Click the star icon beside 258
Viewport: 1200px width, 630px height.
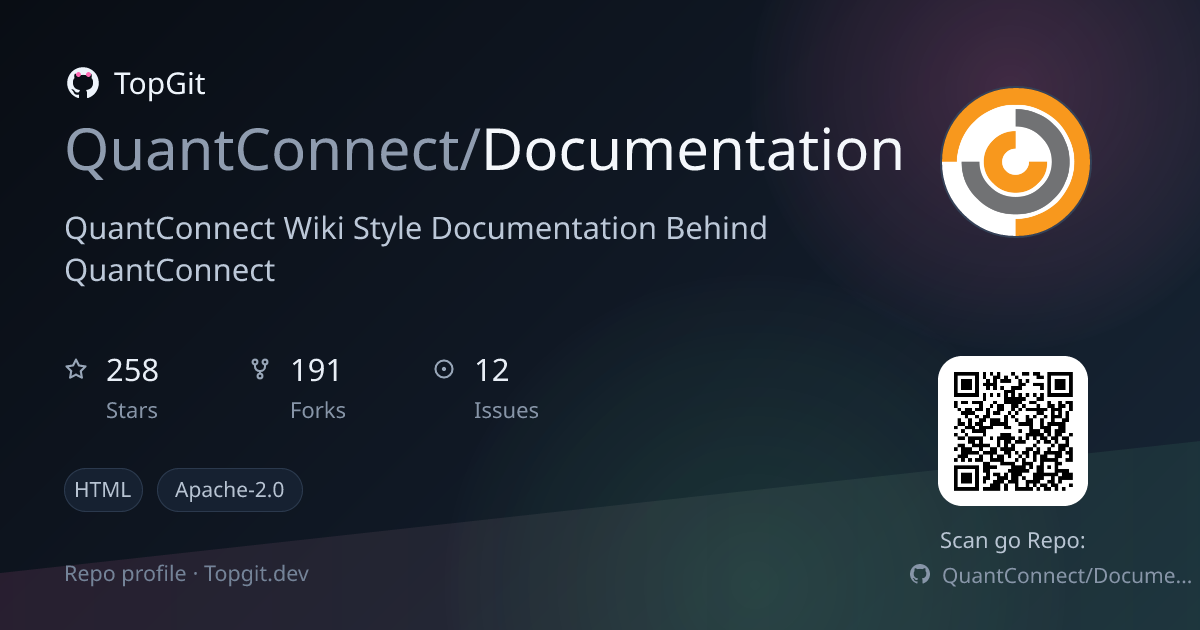[x=76, y=370]
